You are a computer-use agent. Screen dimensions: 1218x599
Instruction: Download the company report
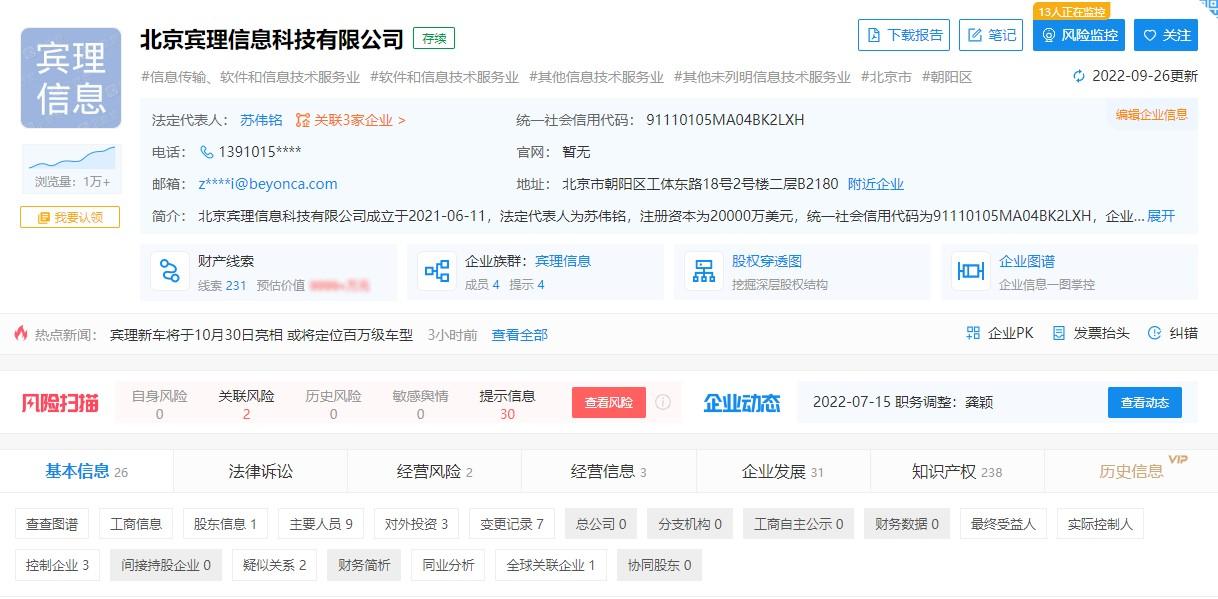[904, 35]
